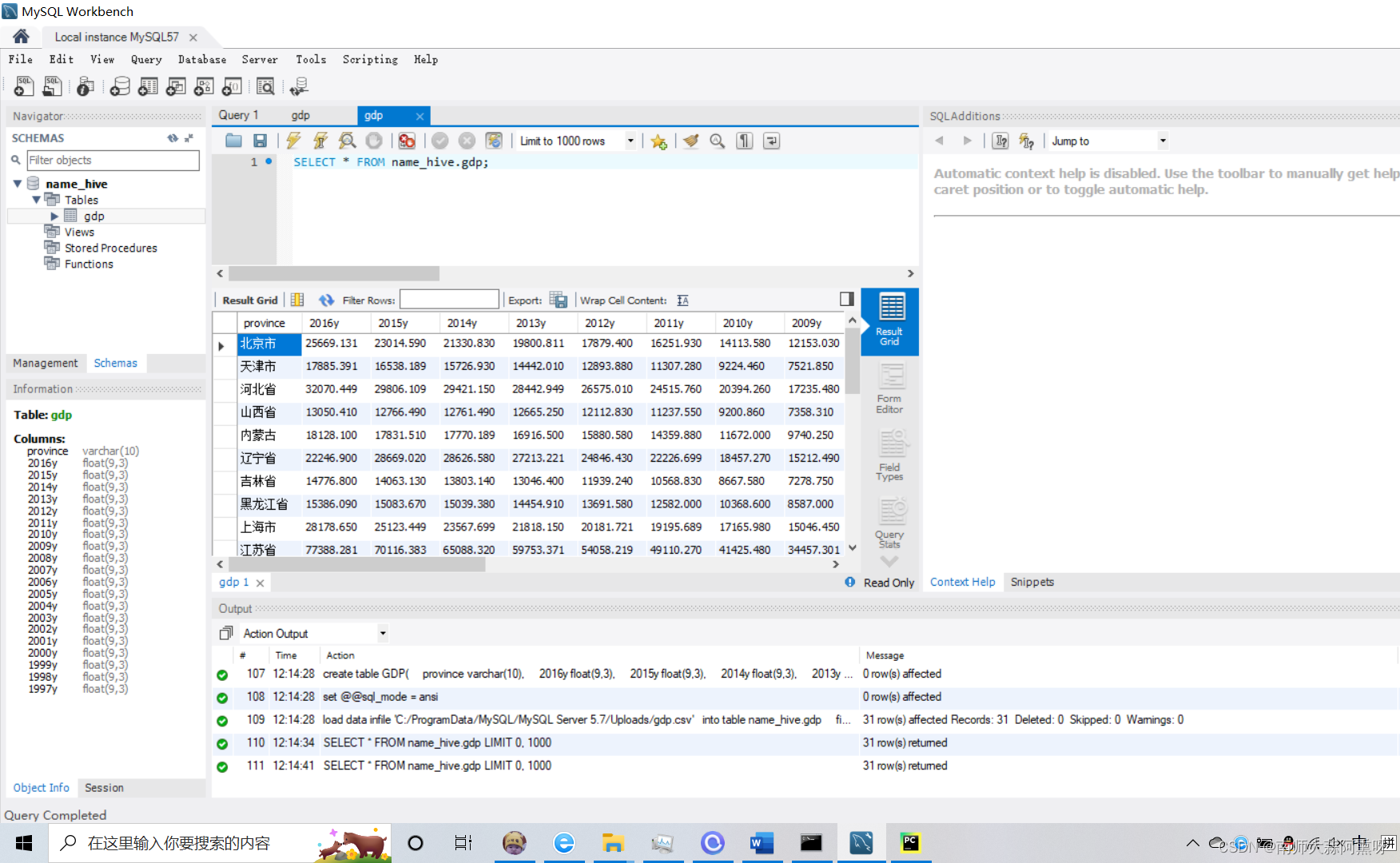Switch to Session tab

pos(104,788)
